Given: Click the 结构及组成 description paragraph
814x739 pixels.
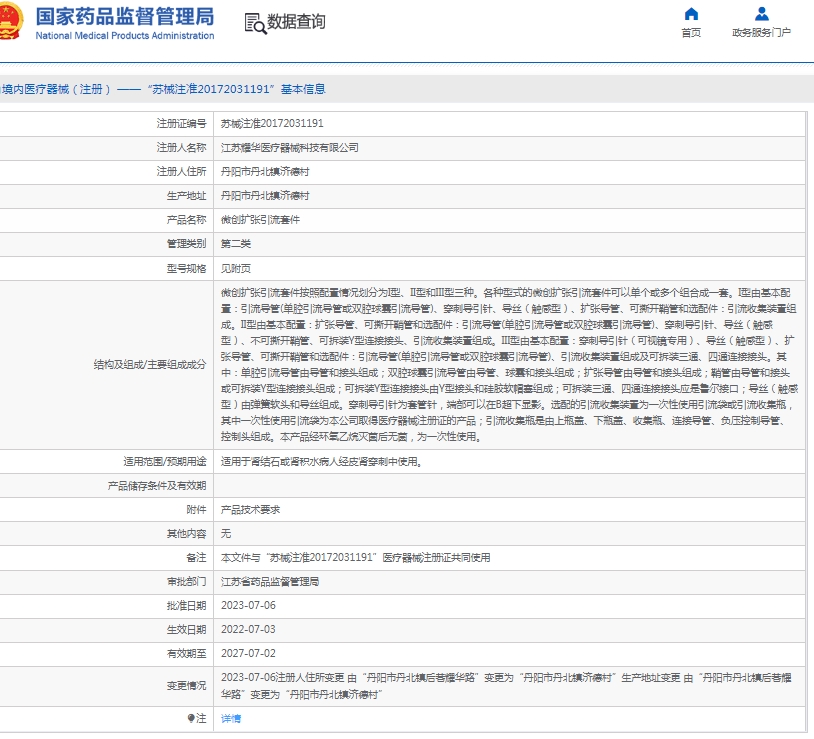Looking at the screenshot, I should [509, 365].
